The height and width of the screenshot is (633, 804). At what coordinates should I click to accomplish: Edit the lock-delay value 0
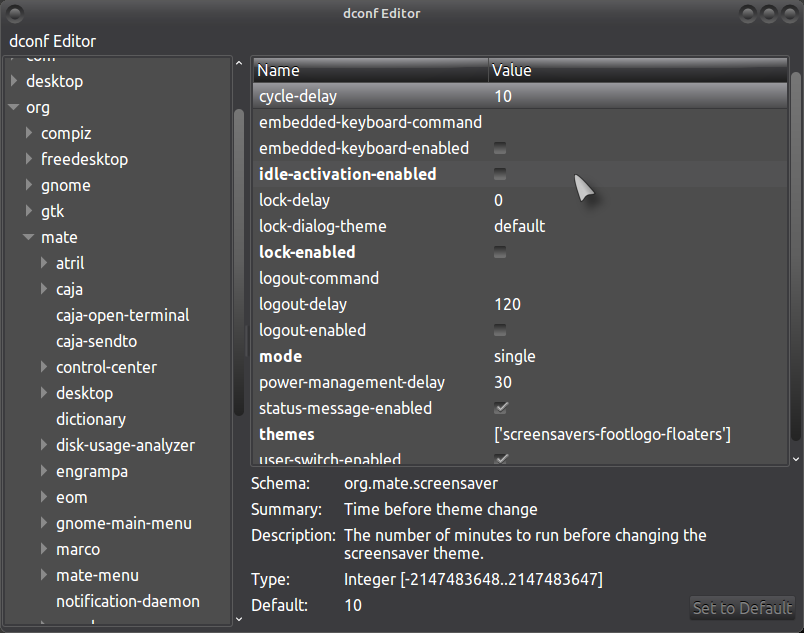pyautogui.click(x=498, y=200)
